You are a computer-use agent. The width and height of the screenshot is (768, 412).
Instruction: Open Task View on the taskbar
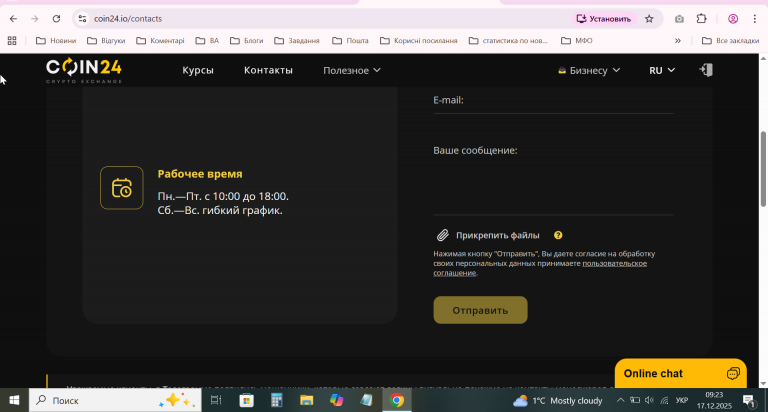coord(216,400)
